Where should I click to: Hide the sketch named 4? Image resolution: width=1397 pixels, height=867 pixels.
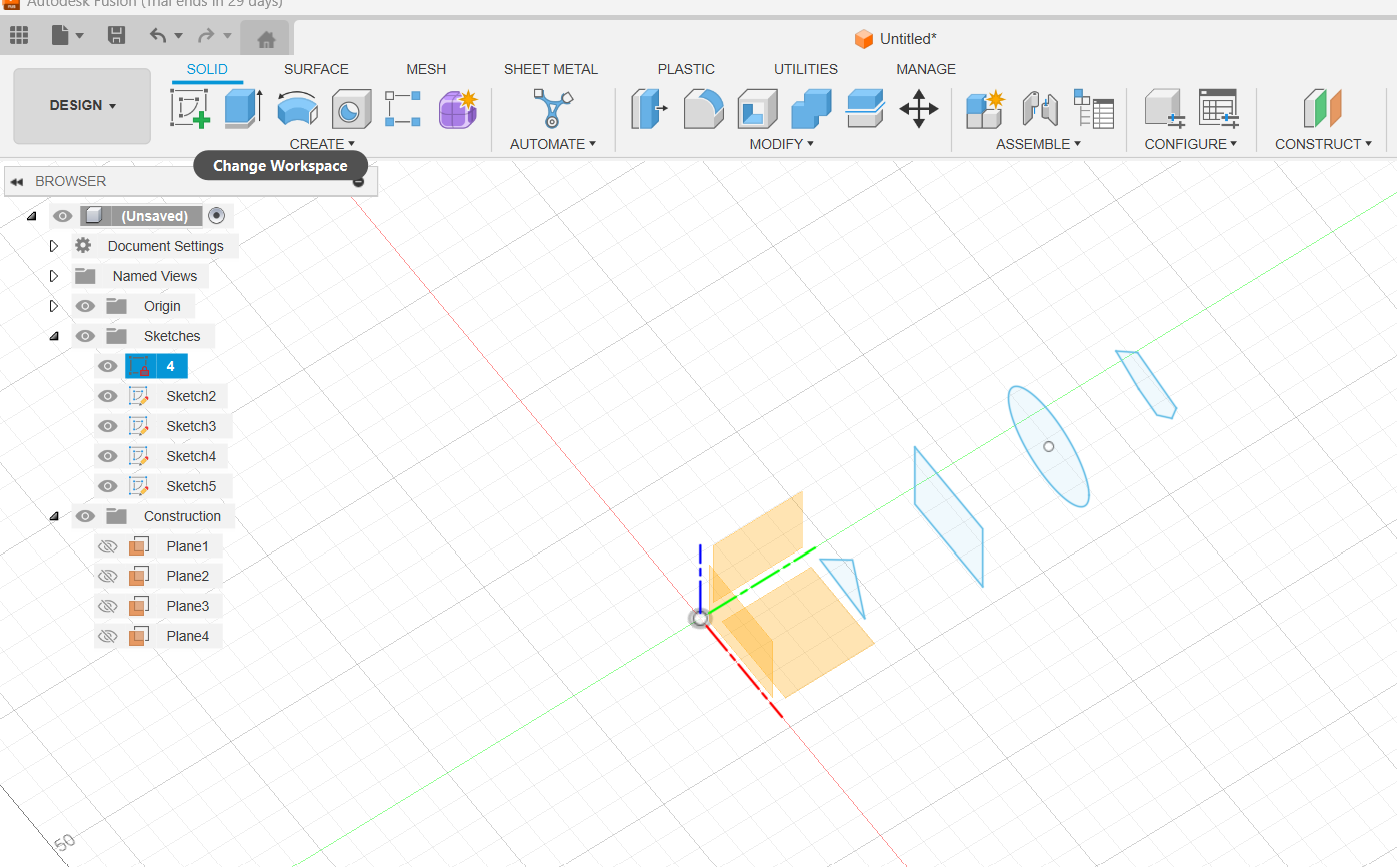tap(108, 366)
